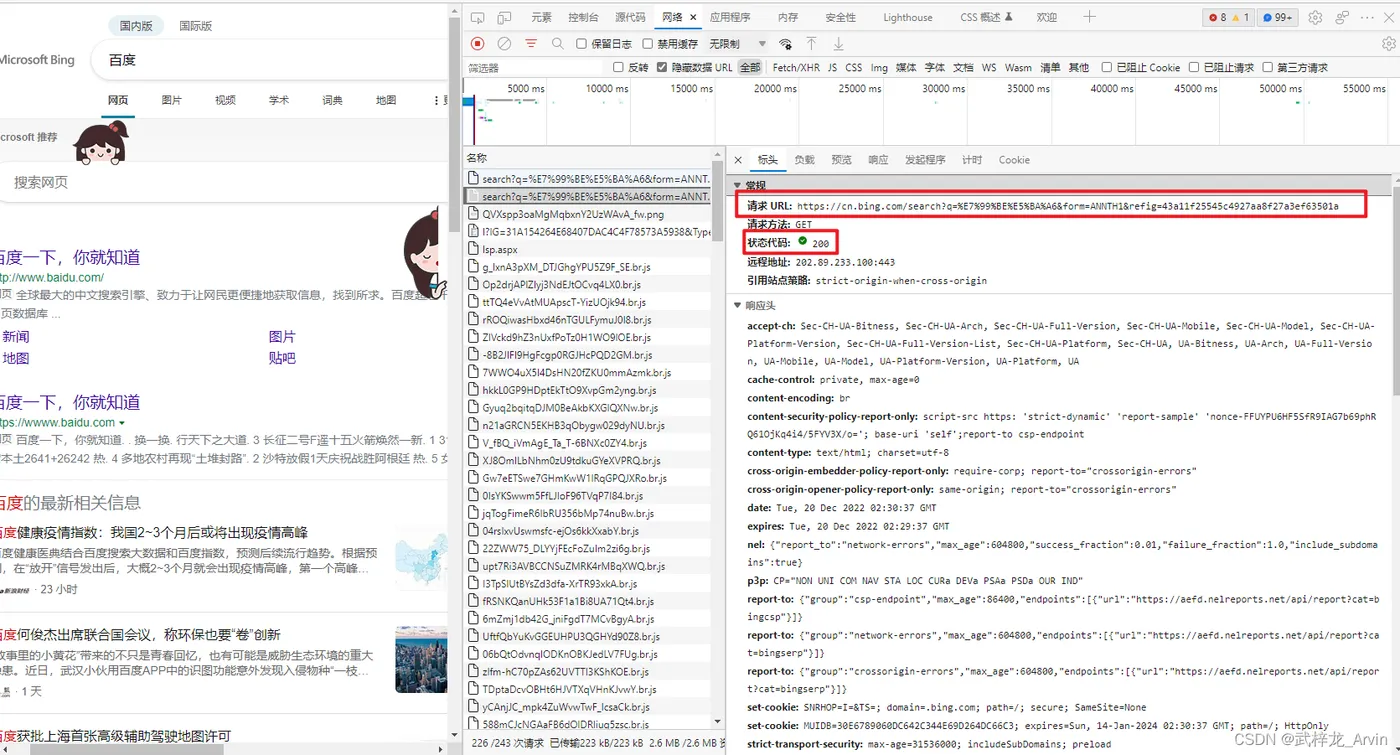The width and height of the screenshot is (1400, 755).
Task: Open the 源代码 DevTools tab
Action: pos(630,17)
